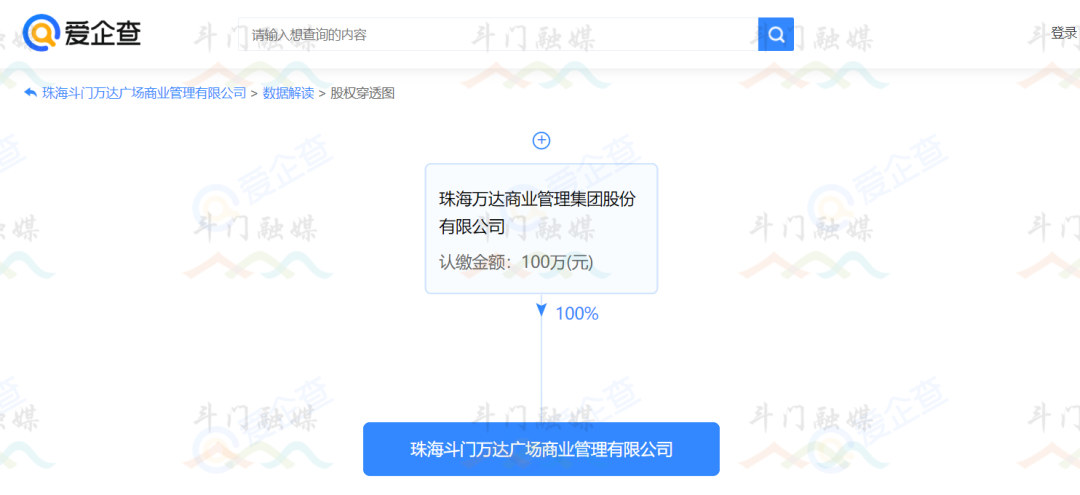Open the 登录 login link
Image resolution: width=1080 pixels, height=495 pixels.
1063,33
